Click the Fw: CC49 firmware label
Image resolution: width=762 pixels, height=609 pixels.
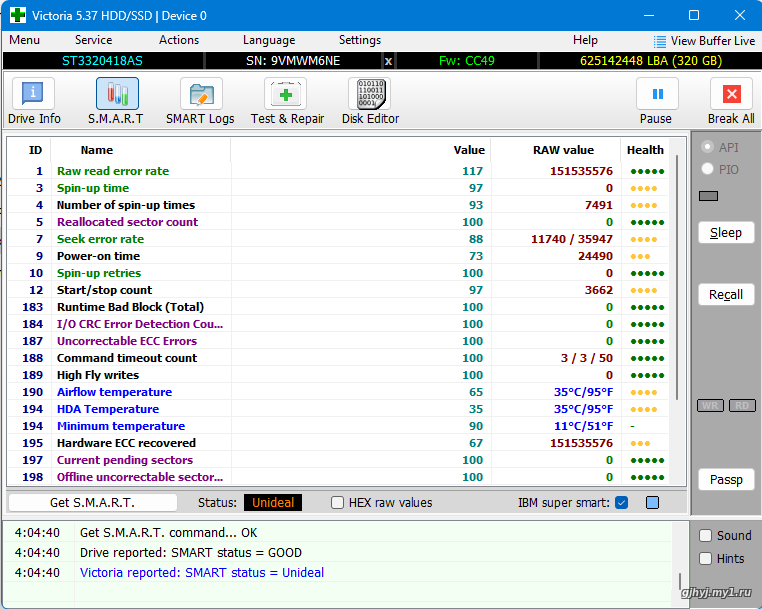click(x=467, y=61)
